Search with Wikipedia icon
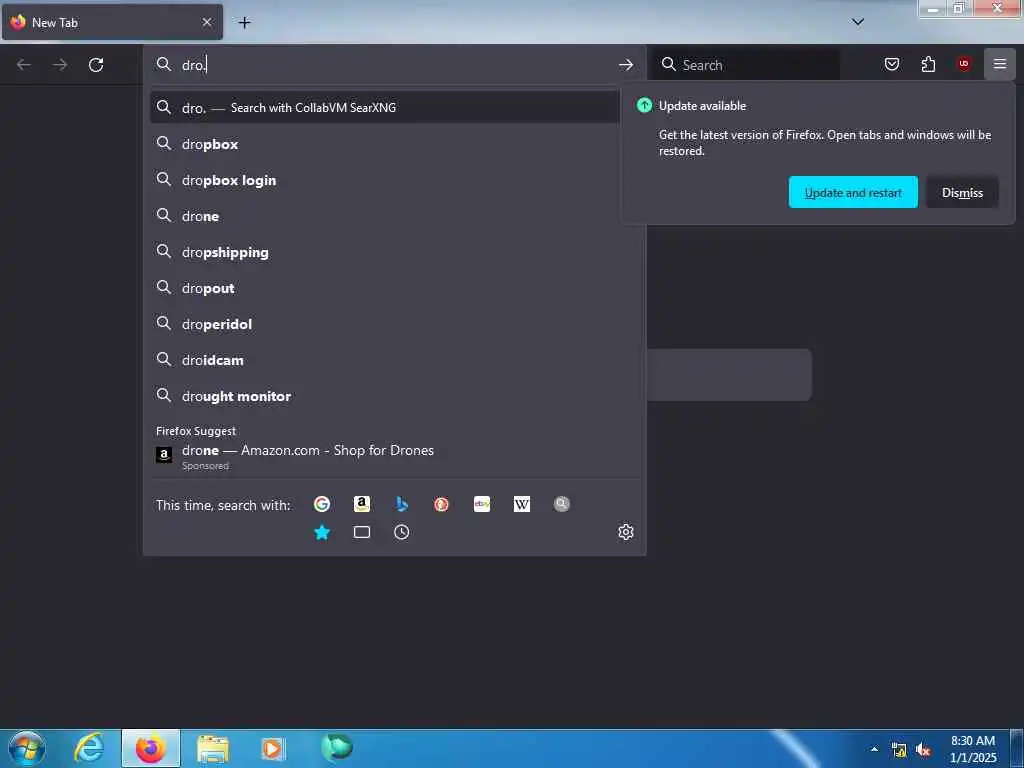Image resolution: width=1024 pixels, height=768 pixels. tap(522, 504)
